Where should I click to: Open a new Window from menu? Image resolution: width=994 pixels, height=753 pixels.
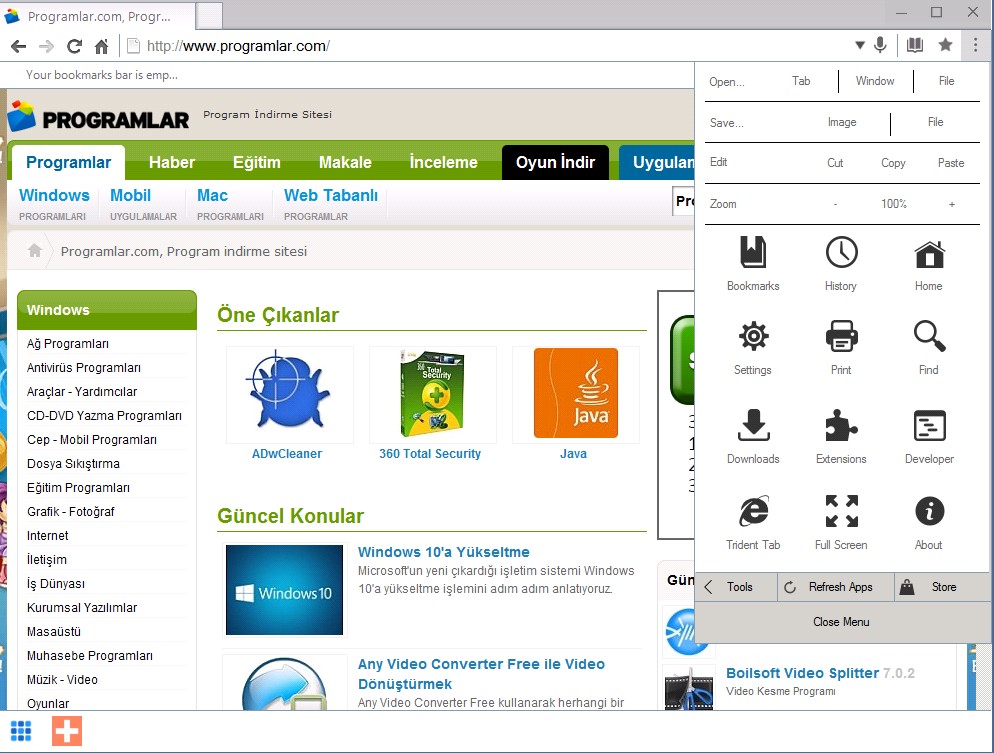pyautogui.click(x=875, y=81)
